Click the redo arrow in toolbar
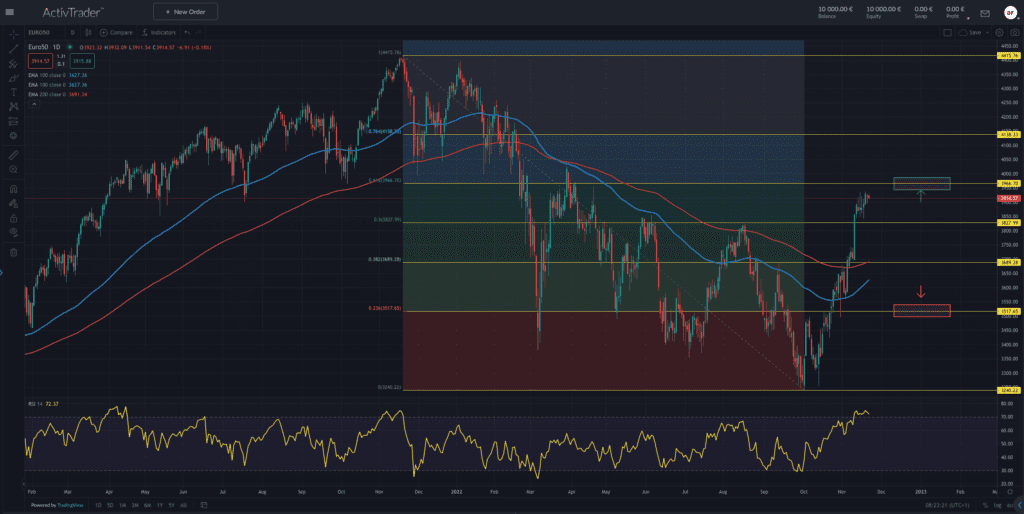Screen dimensions: 1024x514 (199, 33)
